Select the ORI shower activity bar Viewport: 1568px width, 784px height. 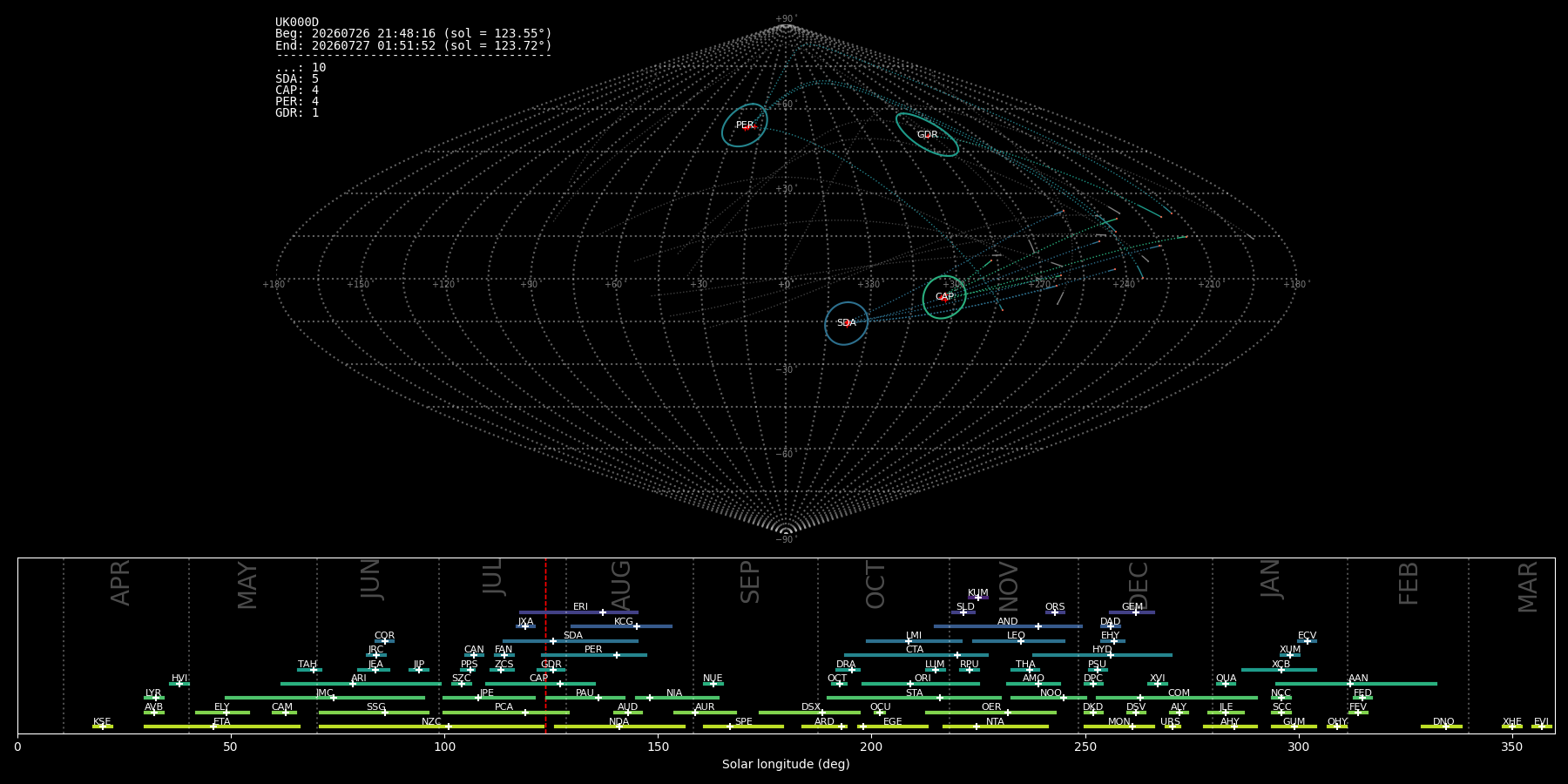pyautogui.click(x=921, y=684)
